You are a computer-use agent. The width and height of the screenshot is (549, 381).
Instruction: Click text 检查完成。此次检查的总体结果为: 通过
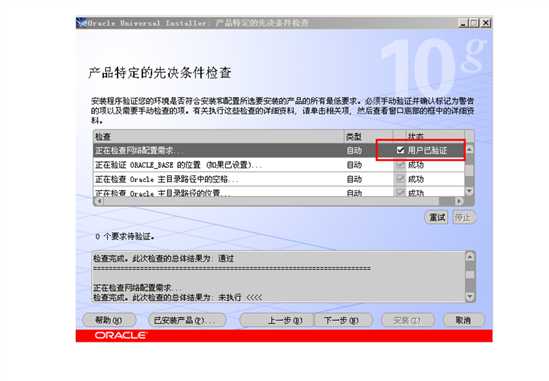[x=163, y=259]
